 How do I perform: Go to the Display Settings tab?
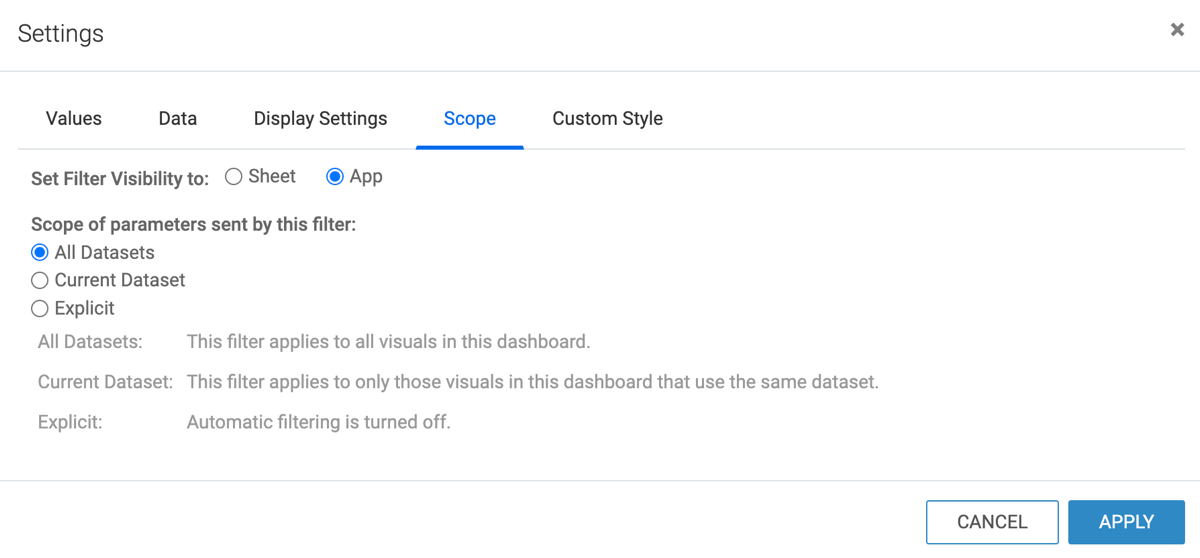tap(320, 118)
